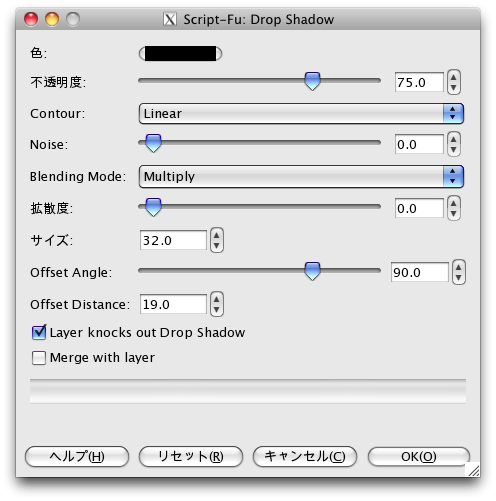Click the size (サイズ) input field showing 32.0
Viewport: 496px width, 501px height.
(173, 240)
